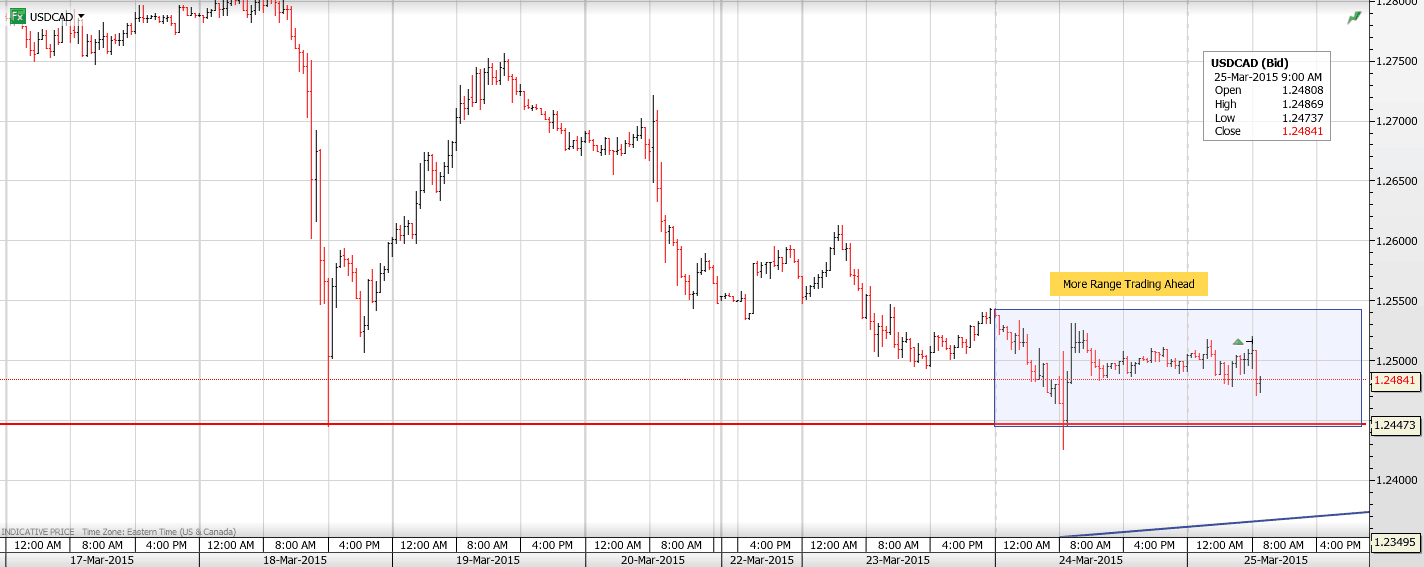Select the blue diagonal trendline at bottom right
This screenshot has height=567, width=1424.
pos(1250,522)
